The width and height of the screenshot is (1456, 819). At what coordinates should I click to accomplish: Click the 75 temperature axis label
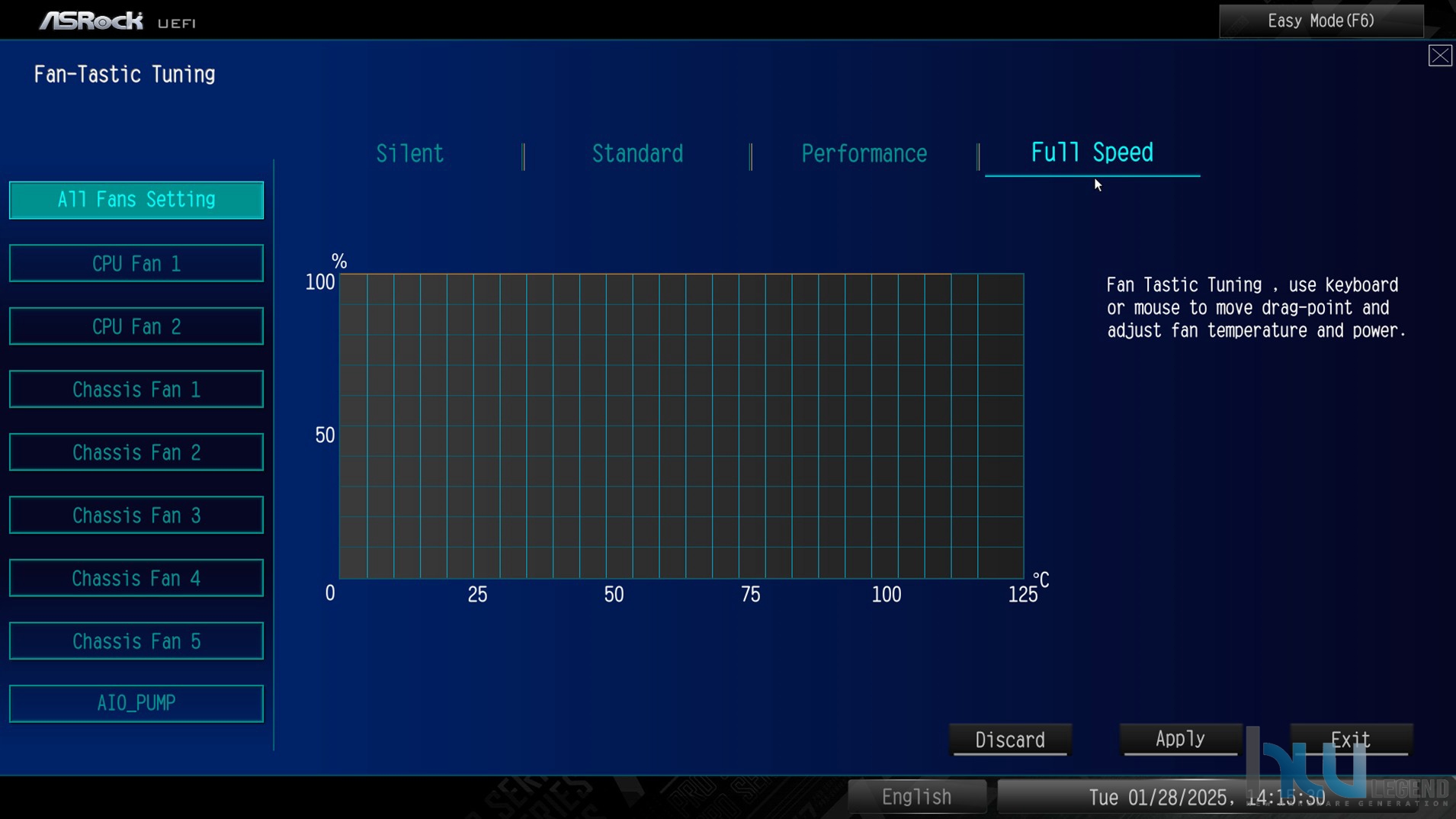(751, 595)
